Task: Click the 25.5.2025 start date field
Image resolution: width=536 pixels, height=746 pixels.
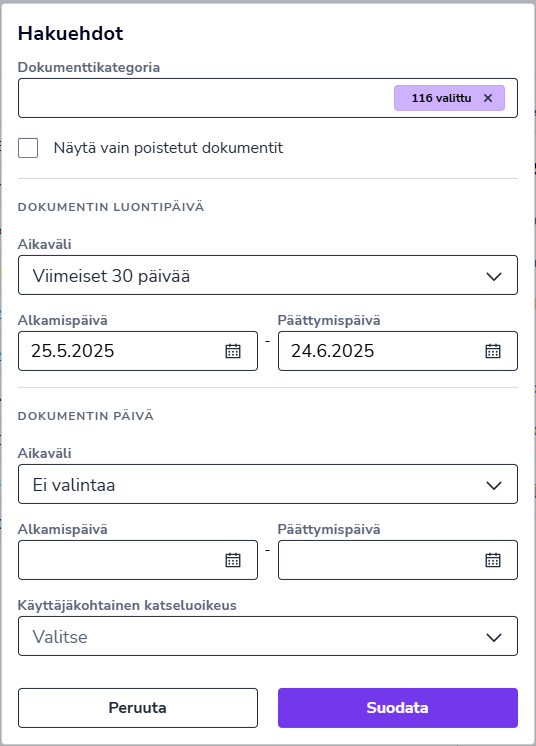Action: 138,351
